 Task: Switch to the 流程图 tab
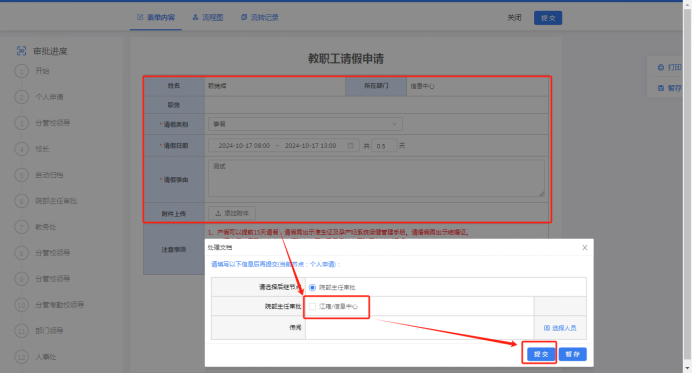[x=208, y=17]
